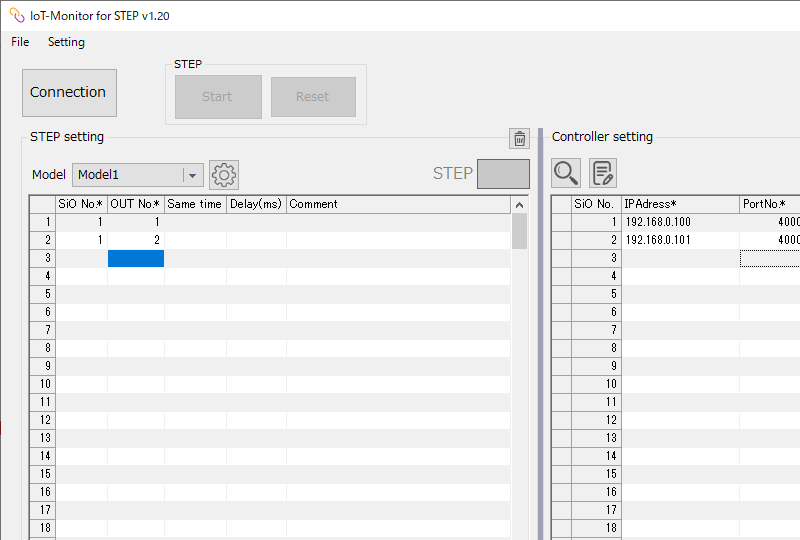
Task: Click the STEP Reset button
Action: (x=313, y=97)
